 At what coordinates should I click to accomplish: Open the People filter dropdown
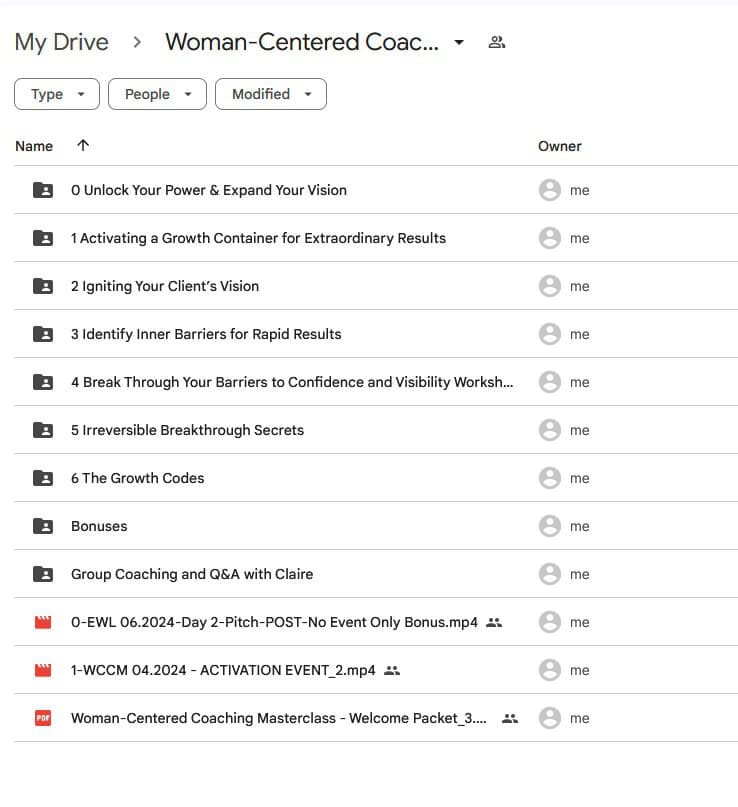tap(157, 94)
